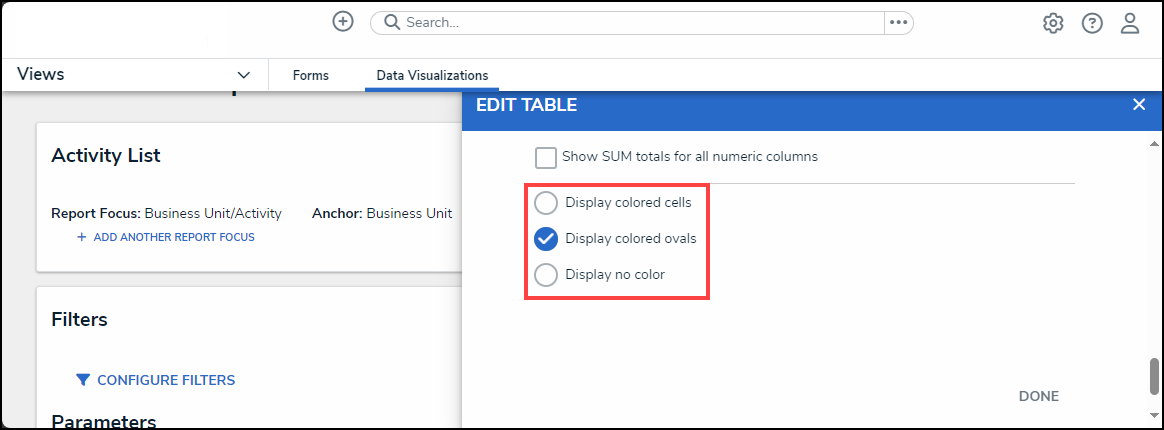Image resolution: width=1164 pixels, height=430 pixels.
Task: Expand the Views dropdown chevron
Action: coord(243,75)
